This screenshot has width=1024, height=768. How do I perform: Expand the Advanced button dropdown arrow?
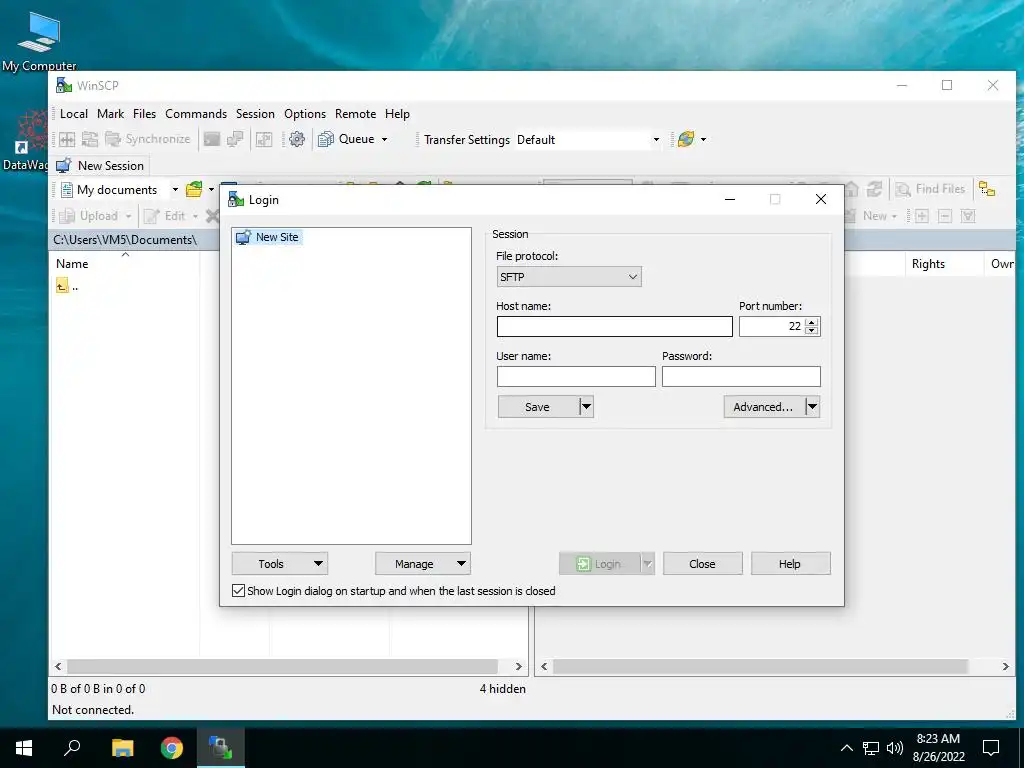[x=812, y=407]
